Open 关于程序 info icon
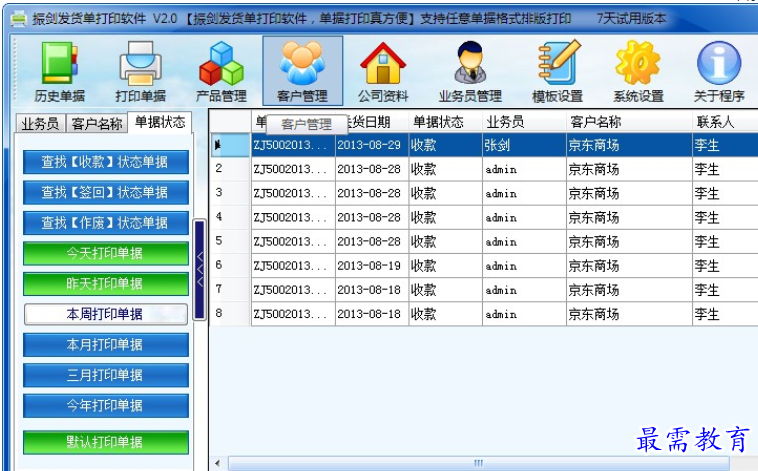The height and width of the screenshot is (471, 758). [x=719, y=71]
